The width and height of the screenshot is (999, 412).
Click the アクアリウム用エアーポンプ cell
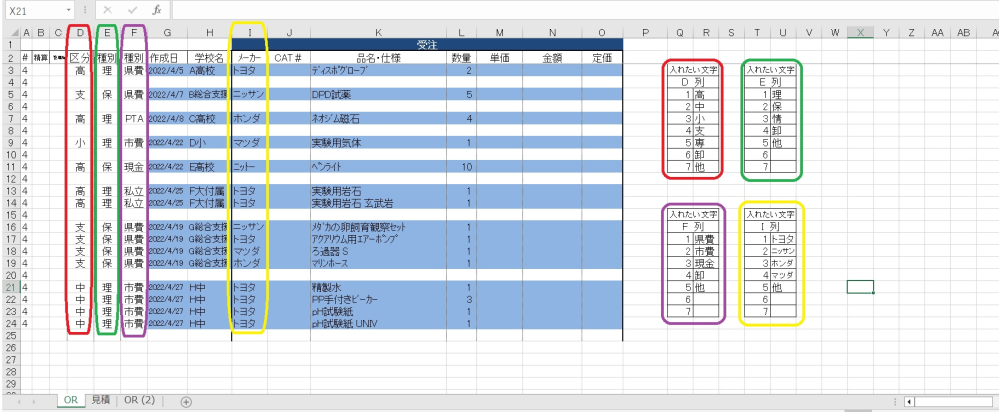click(378, 239)
